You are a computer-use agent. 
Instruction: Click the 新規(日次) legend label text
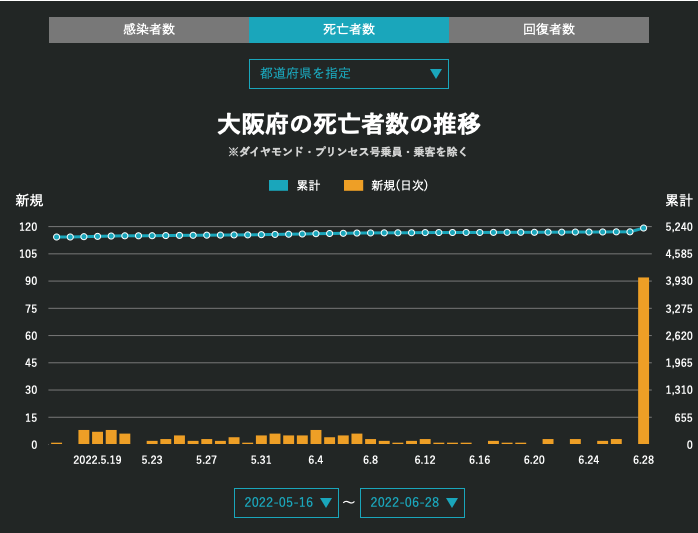[x=399, y=186]
